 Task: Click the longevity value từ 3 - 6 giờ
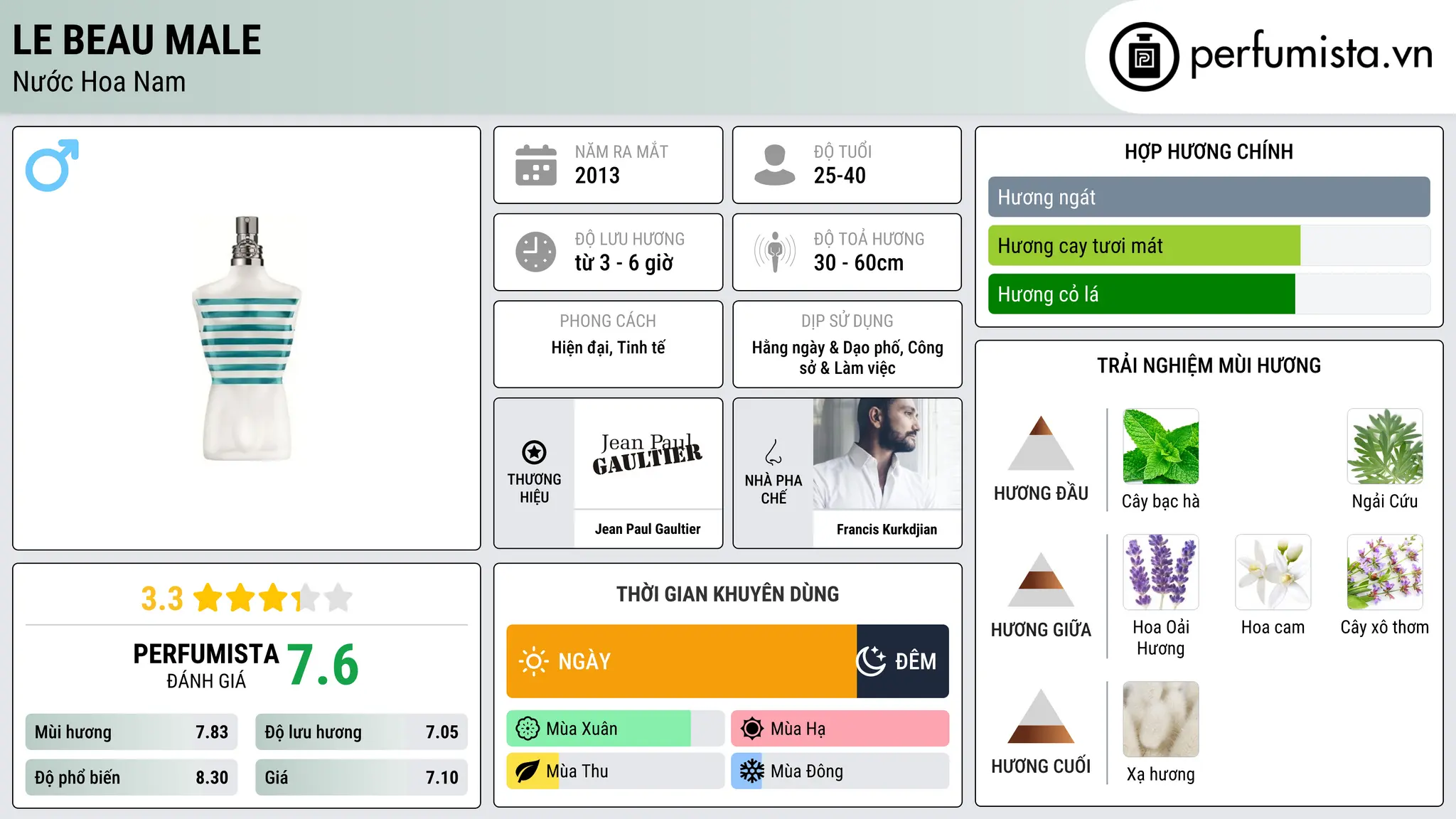coord(624,263)
